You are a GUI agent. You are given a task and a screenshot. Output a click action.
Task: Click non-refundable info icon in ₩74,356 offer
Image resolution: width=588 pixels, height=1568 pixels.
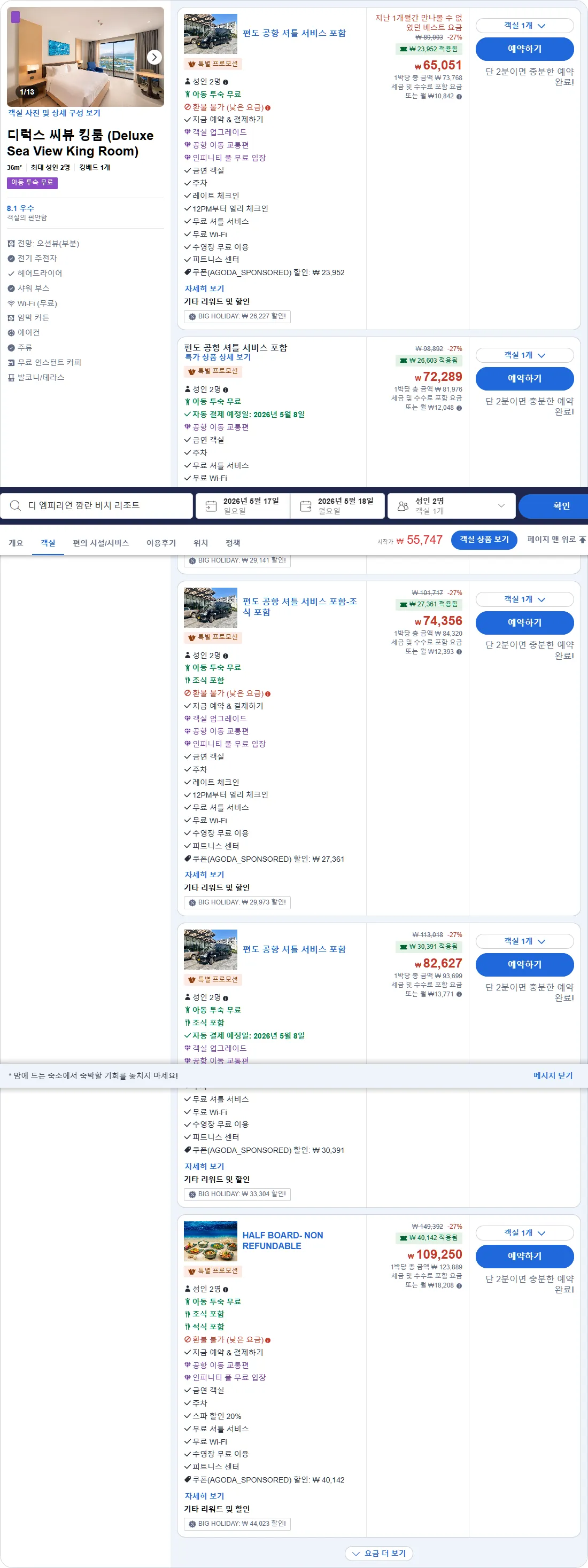(x=267, y=694)
